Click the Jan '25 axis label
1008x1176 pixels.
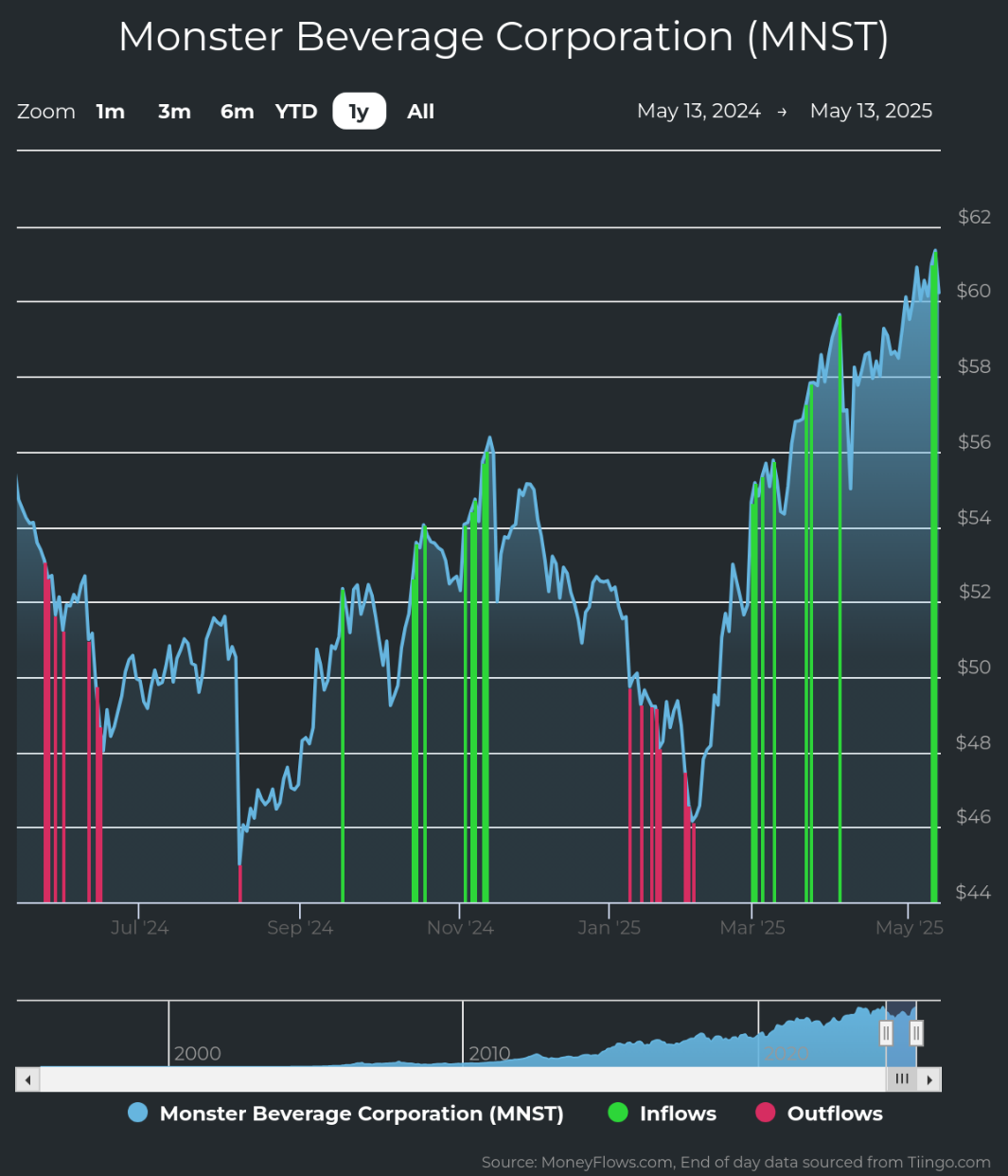(610, 928)
